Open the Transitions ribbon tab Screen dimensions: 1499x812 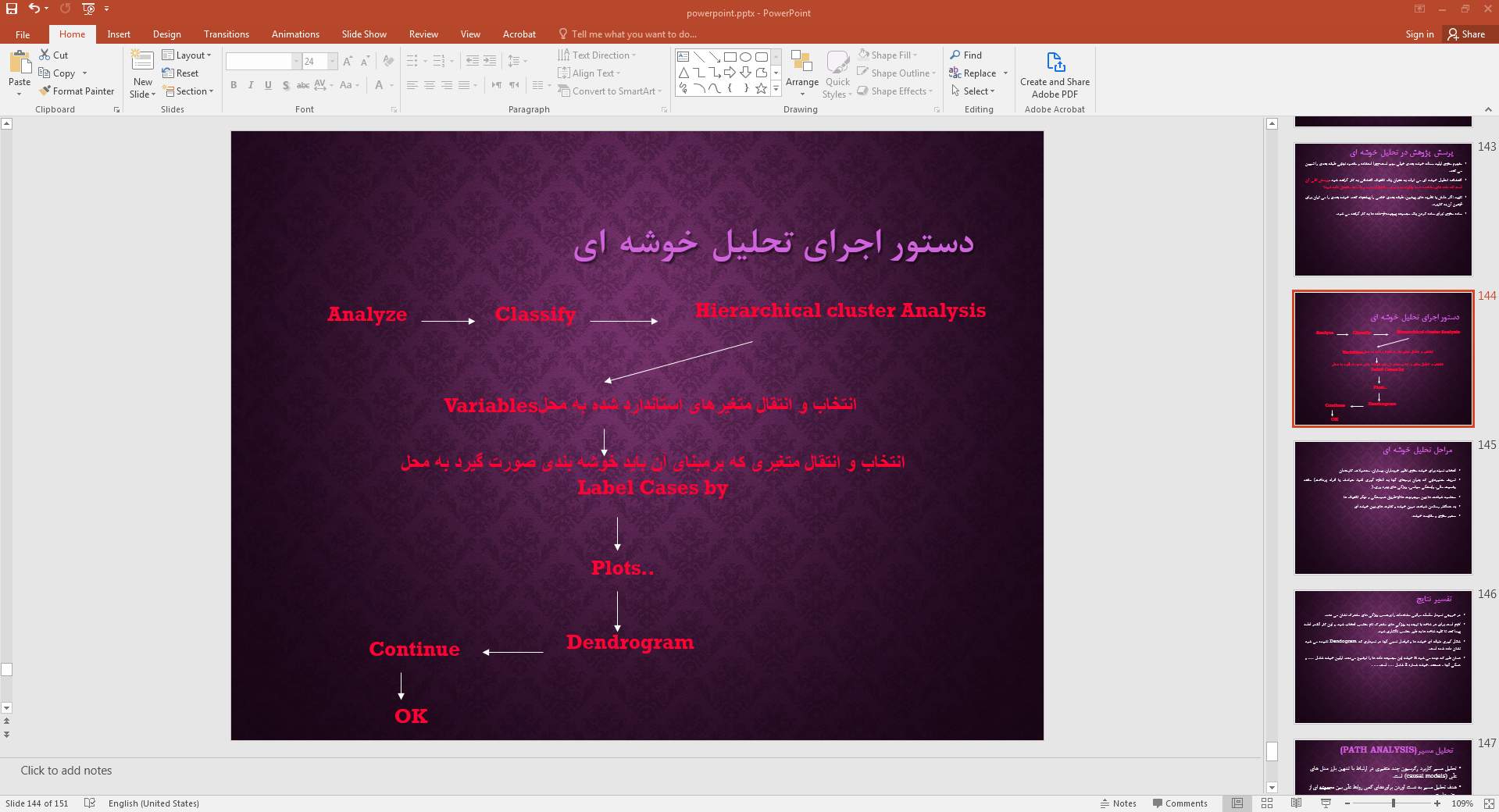tap(226, 34)
